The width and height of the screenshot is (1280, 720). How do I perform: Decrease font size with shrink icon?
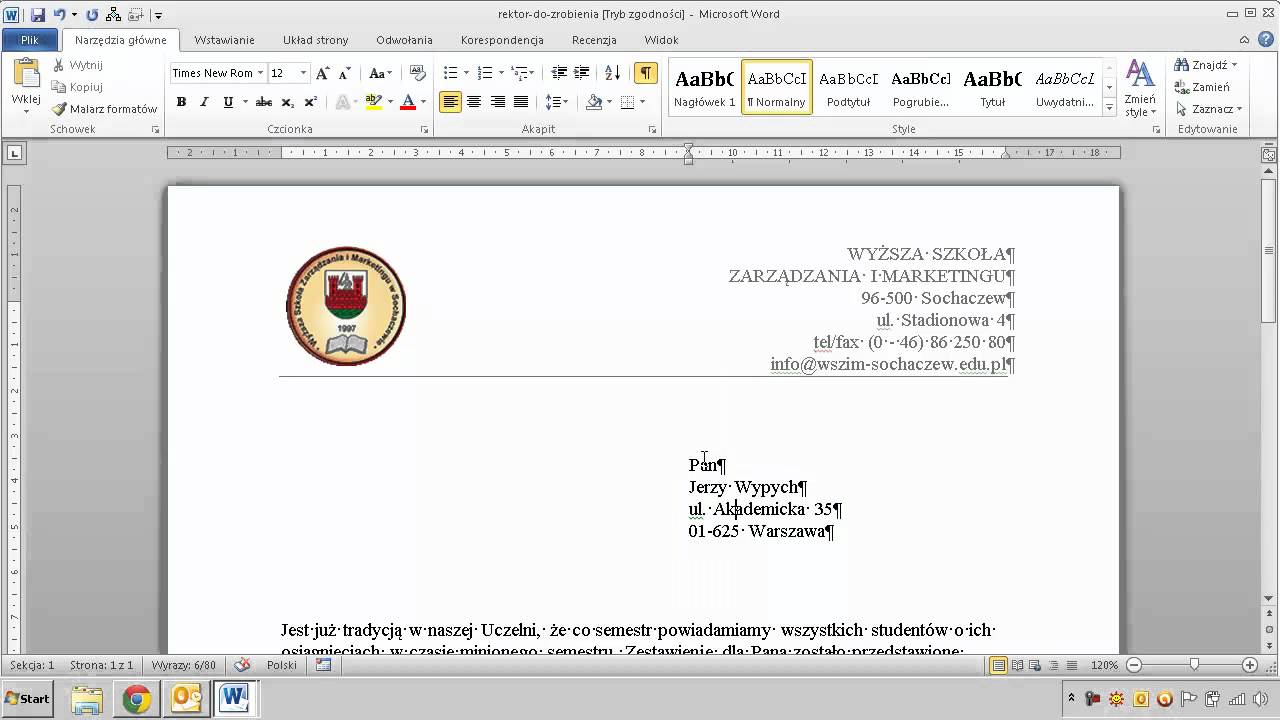pos(343,73)
